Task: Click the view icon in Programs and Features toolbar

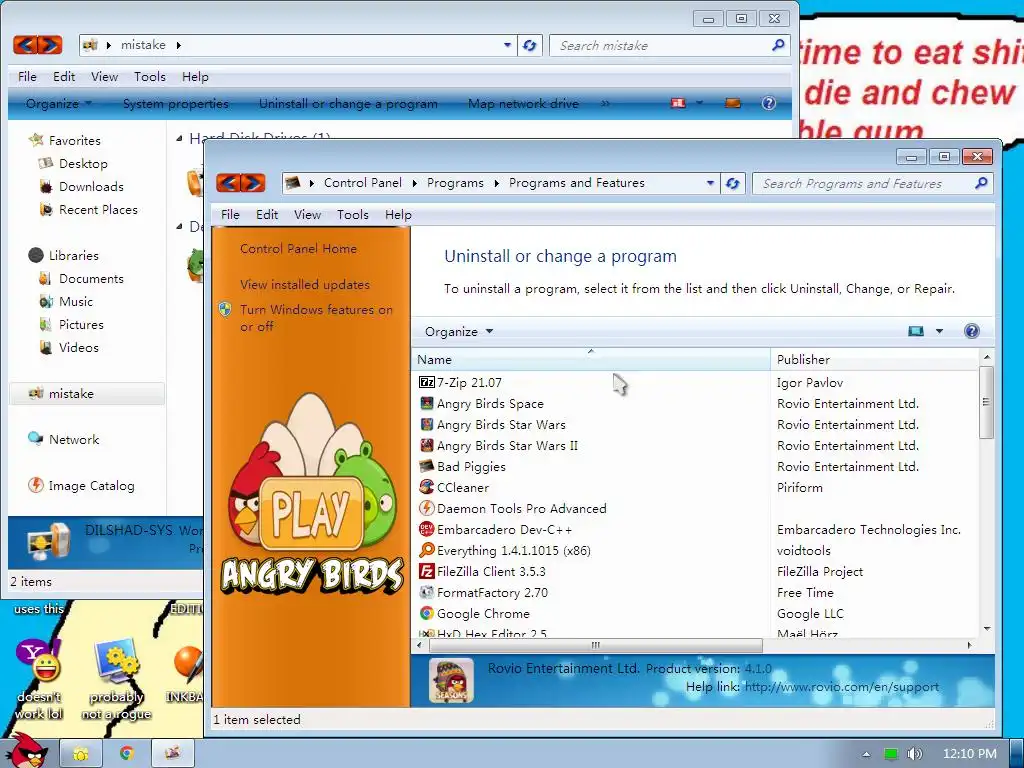Action: coord(916,331)
